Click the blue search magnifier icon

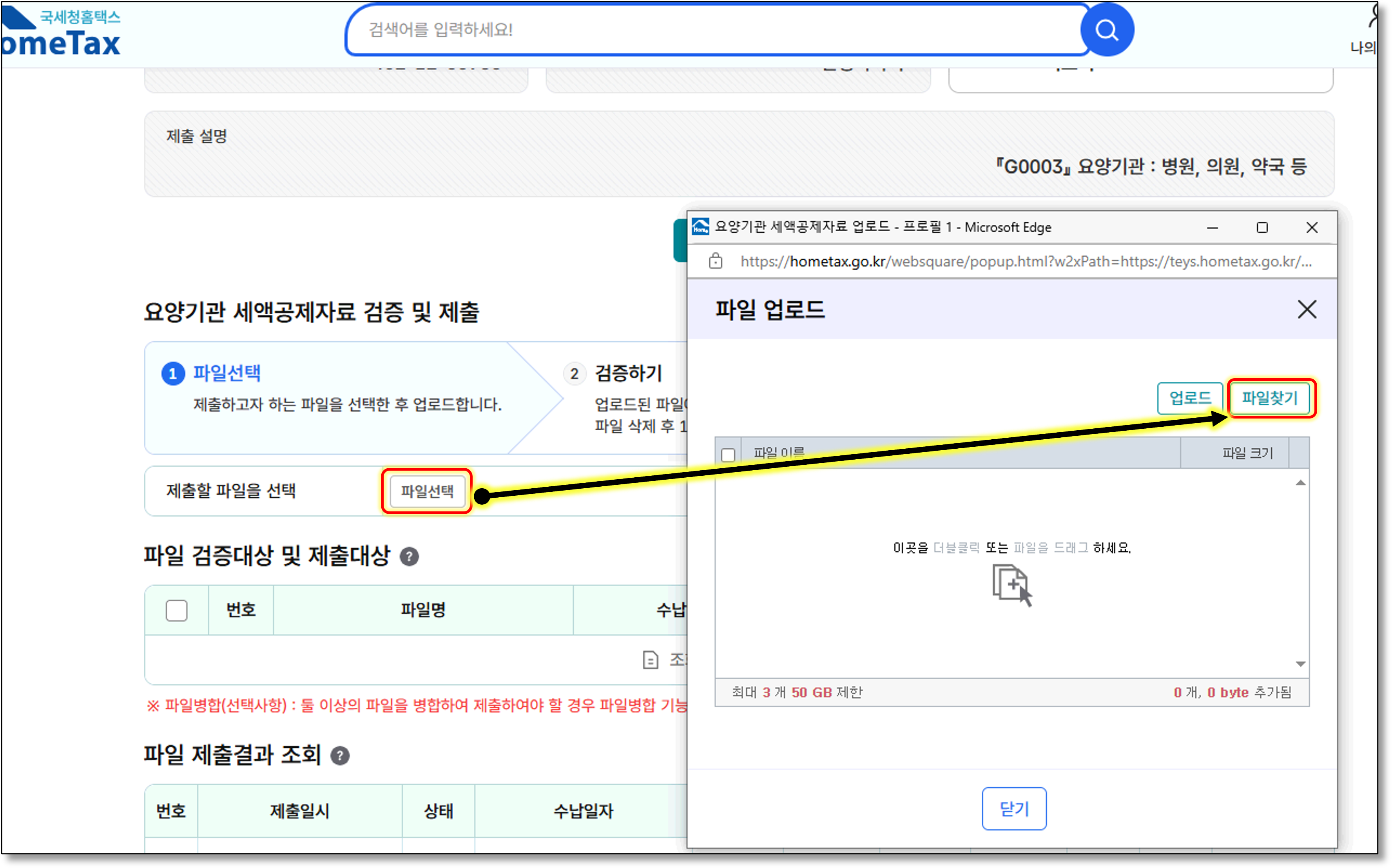point(1106,30)
